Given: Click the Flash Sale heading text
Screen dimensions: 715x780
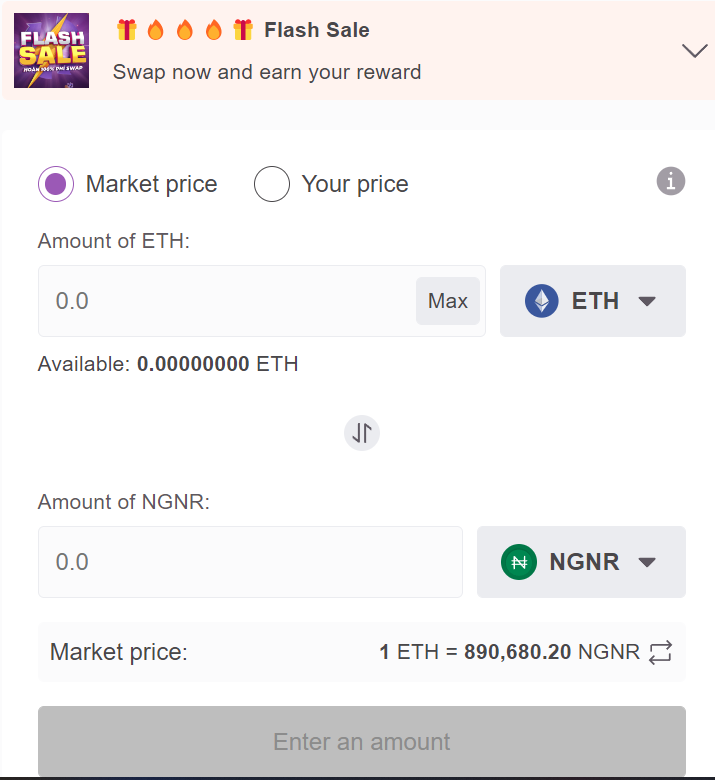Looking at the screenshot, I should click(317, 30).
